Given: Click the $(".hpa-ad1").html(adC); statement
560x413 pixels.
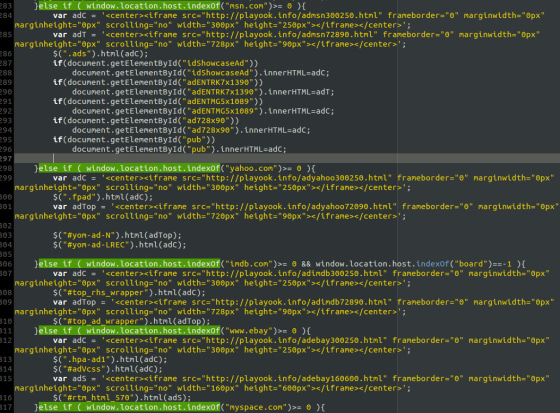Looking at the screenshot, I should tap(110, 359).
